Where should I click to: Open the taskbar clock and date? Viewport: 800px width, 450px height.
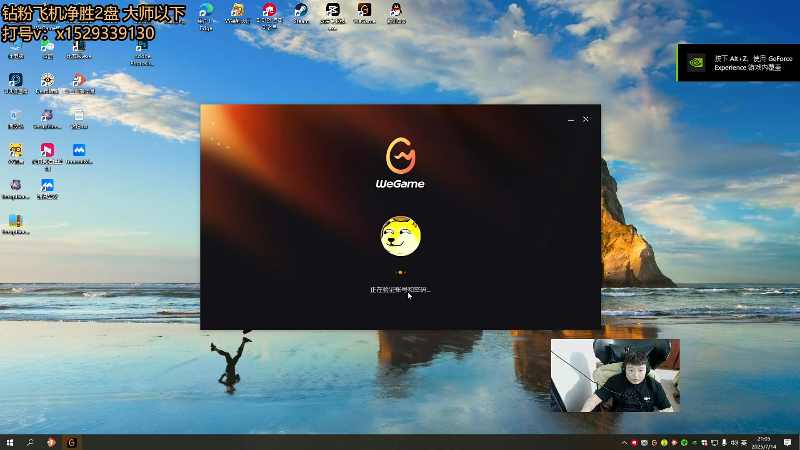pos(764,442)
